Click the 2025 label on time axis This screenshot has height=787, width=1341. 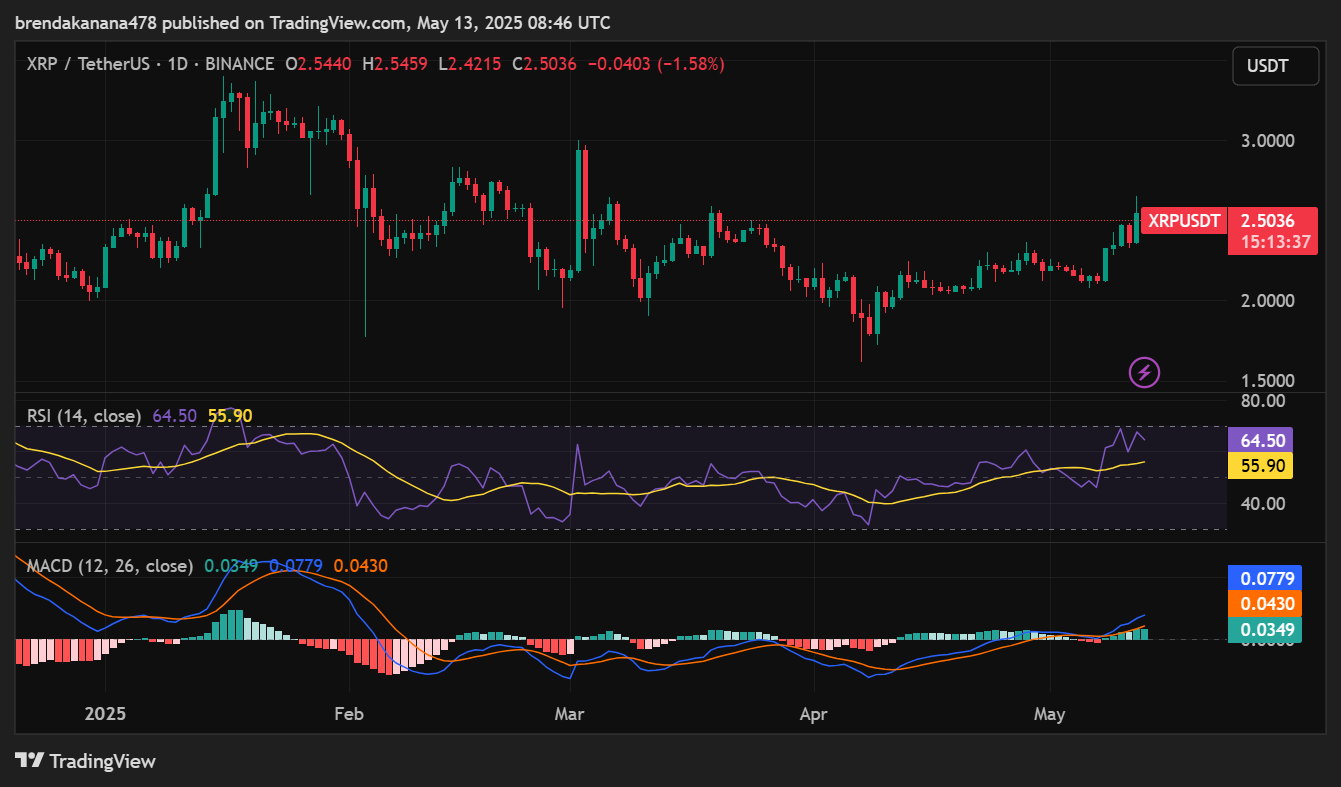(105, 714)
